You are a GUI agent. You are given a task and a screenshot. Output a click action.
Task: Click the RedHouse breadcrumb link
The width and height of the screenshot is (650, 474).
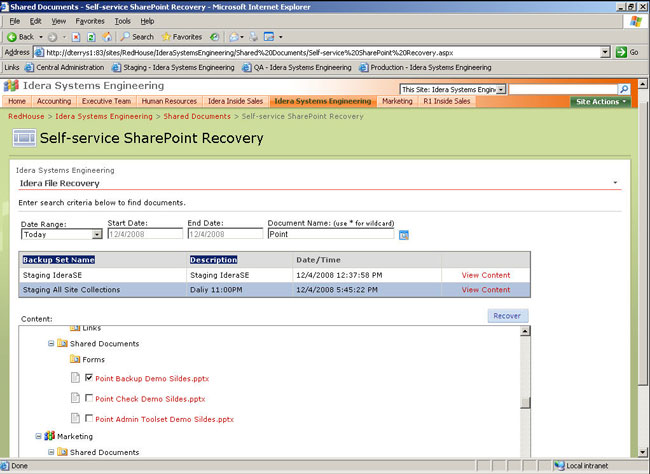click(26, 117)
